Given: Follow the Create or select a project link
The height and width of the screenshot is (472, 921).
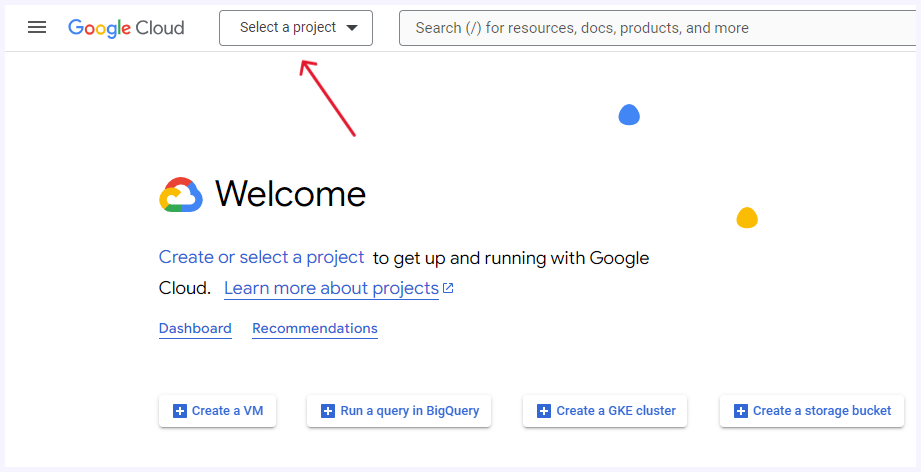Looking at the screenshot, I should tap(261, 258).
